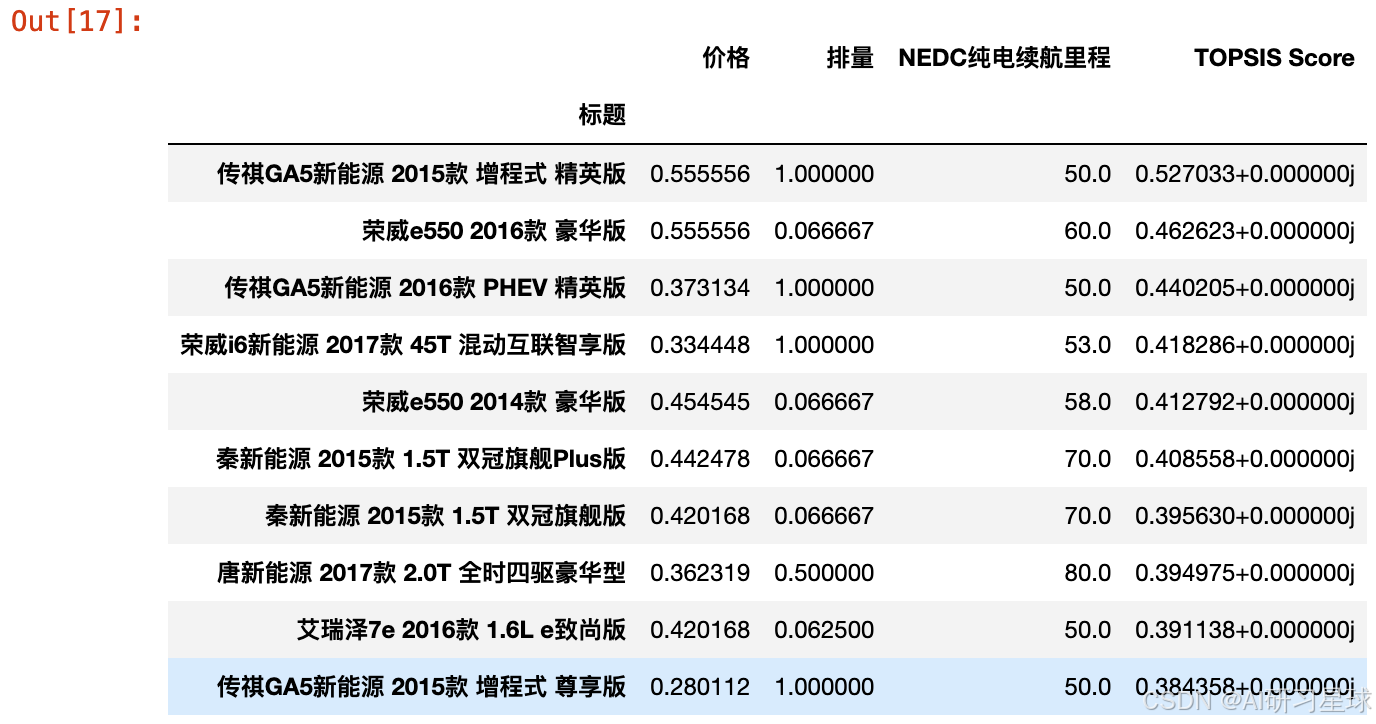Select row 唐新能源 2017款 2.0T 全时四驱豪华型
This screenshot has width=1376, height=724.
[x=767, y=573]
